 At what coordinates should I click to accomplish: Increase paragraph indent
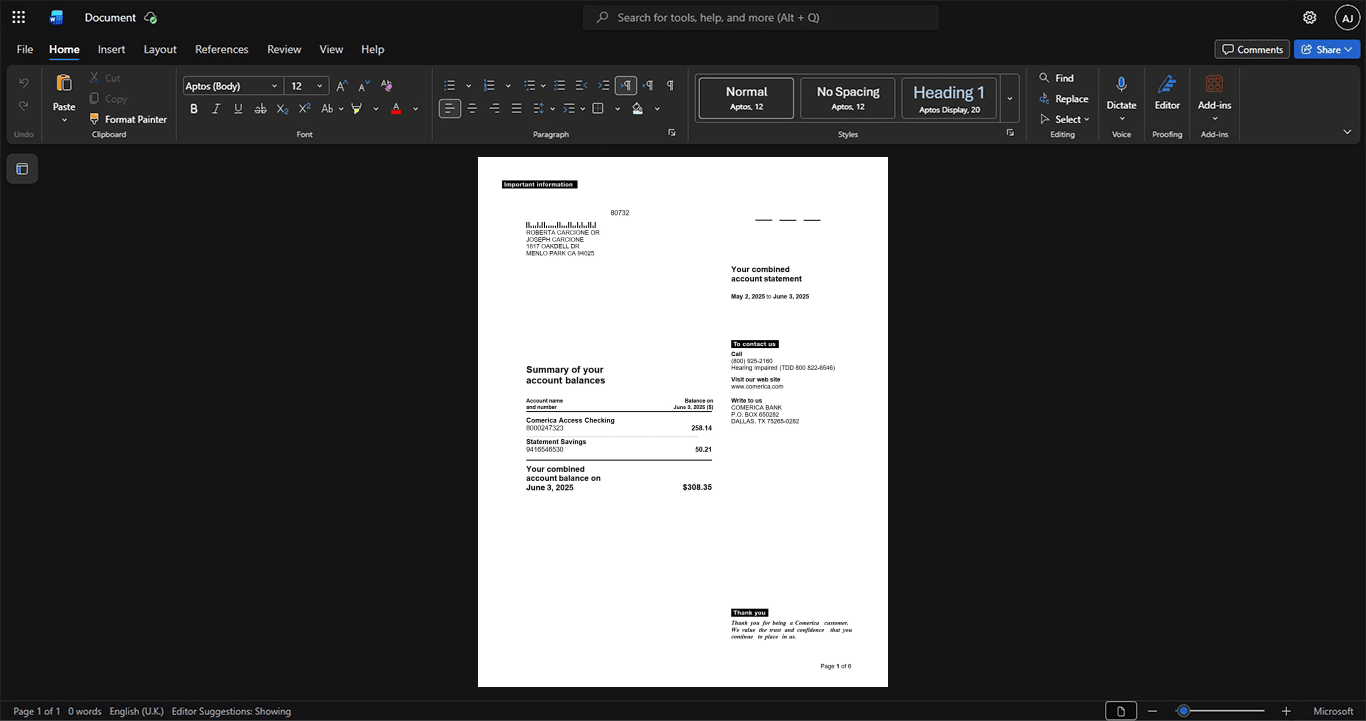click(604, 86)
